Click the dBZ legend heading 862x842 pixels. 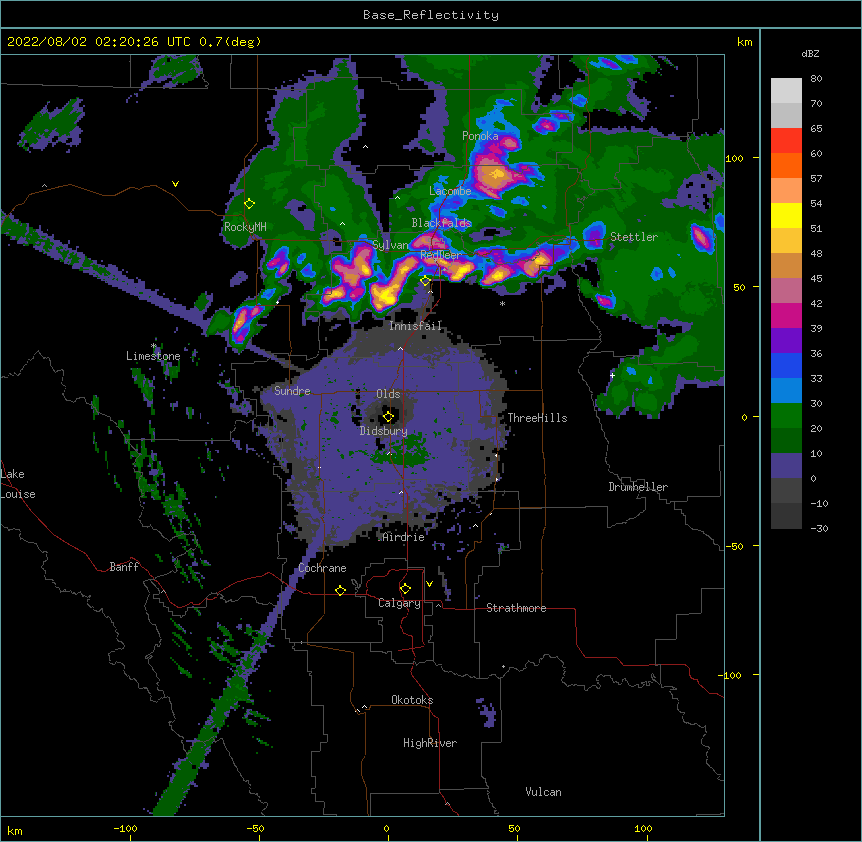click(810, 53)
